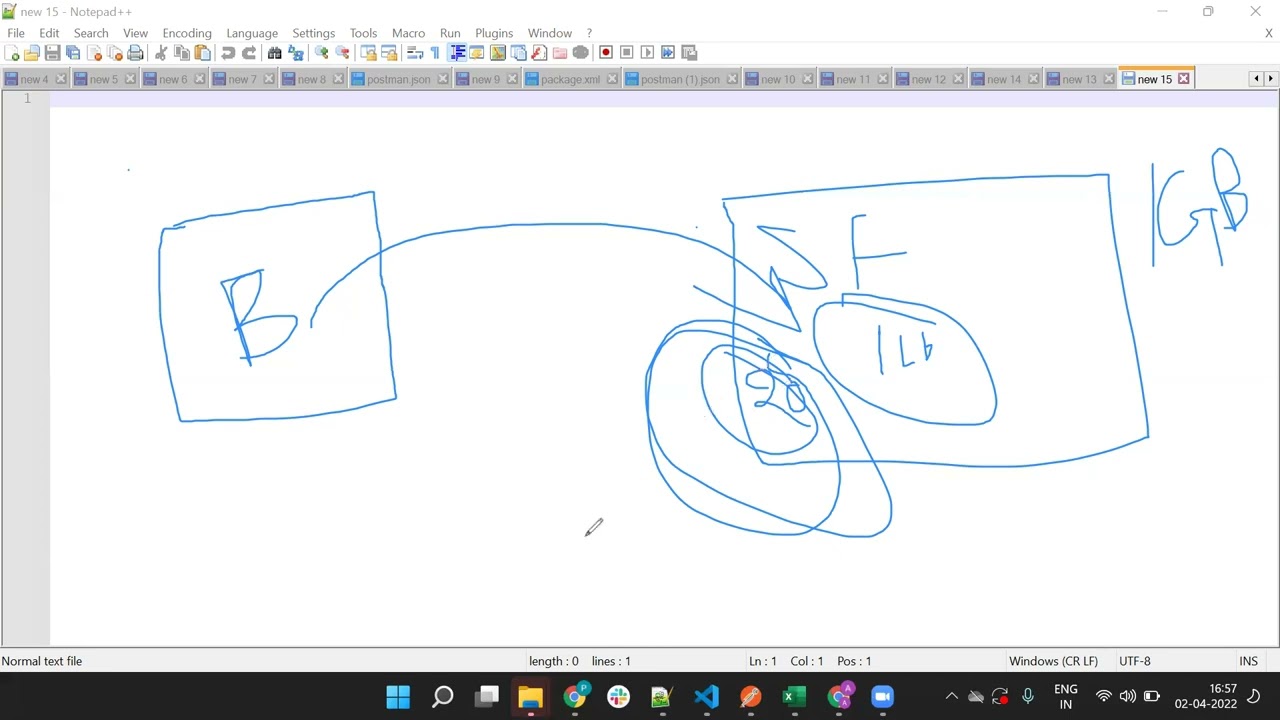The width and height of the screenshot is (1280, 720).
Task: Open the File menu
Action: point(16,33)
